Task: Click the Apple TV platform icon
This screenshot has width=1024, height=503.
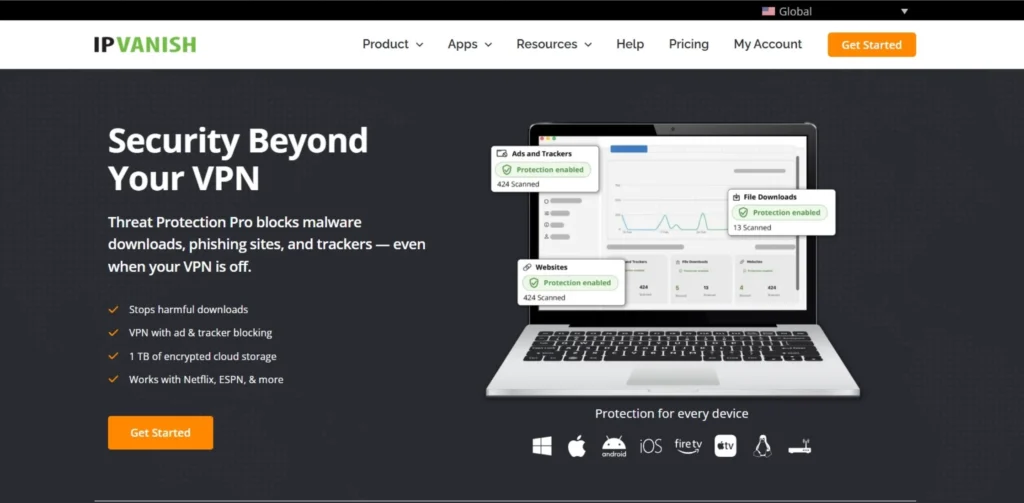Action: point(726,446)
